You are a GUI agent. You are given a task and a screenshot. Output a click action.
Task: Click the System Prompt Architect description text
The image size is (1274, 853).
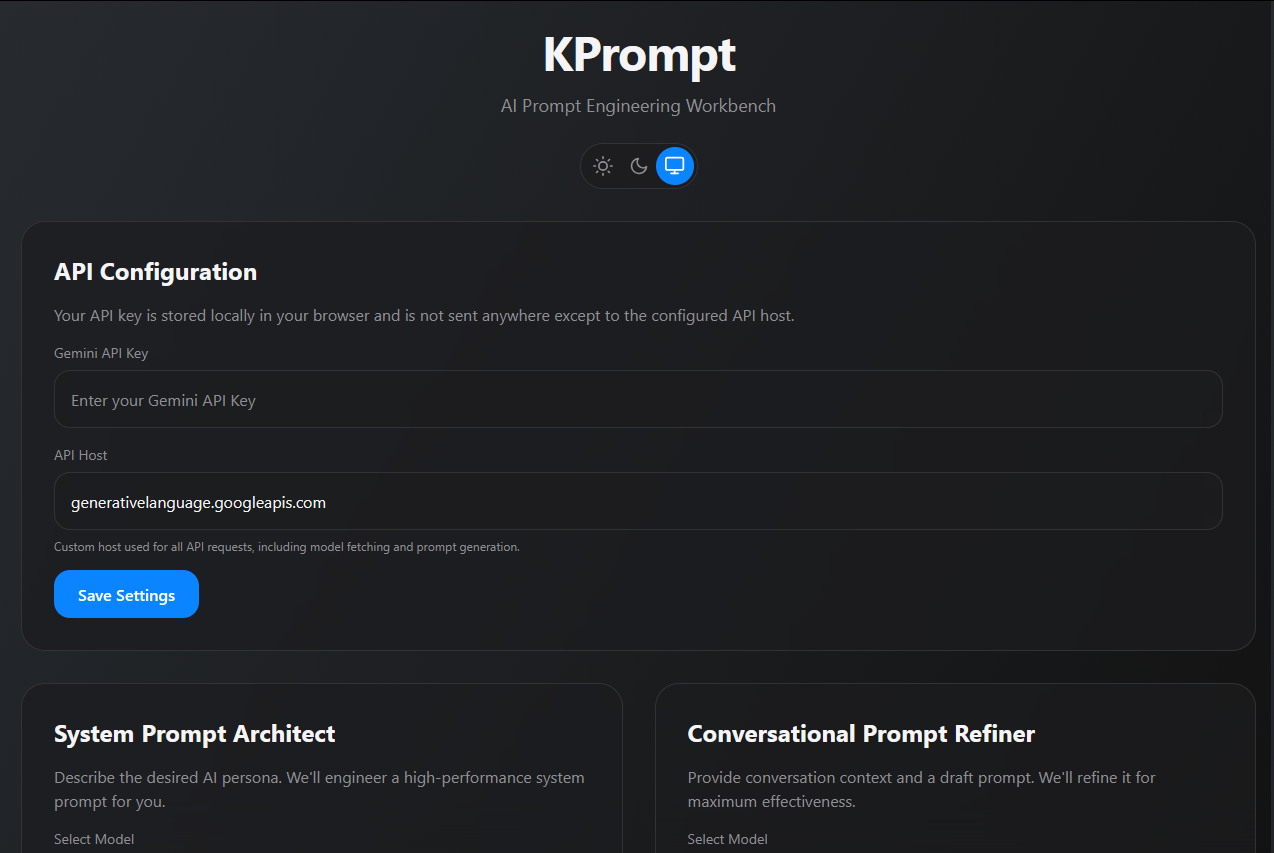(x=320, y=789)
